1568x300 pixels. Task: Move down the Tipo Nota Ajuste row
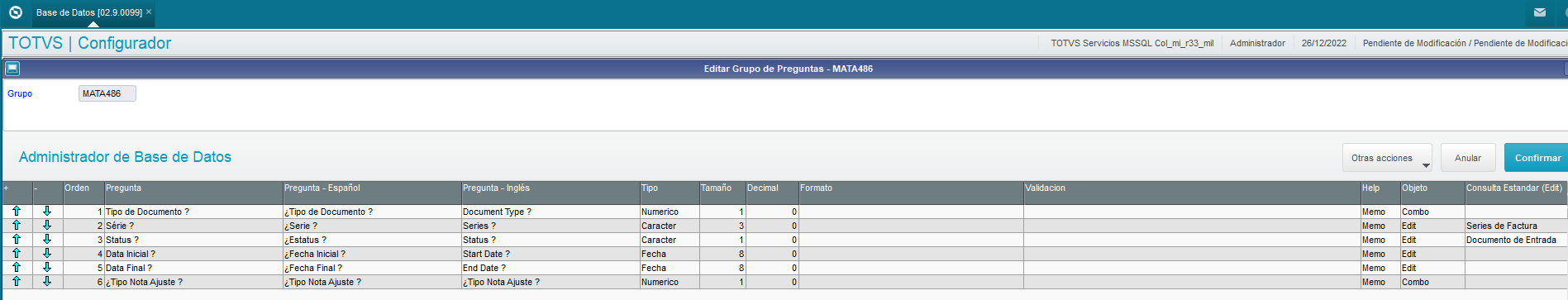(x=47, y=282)
